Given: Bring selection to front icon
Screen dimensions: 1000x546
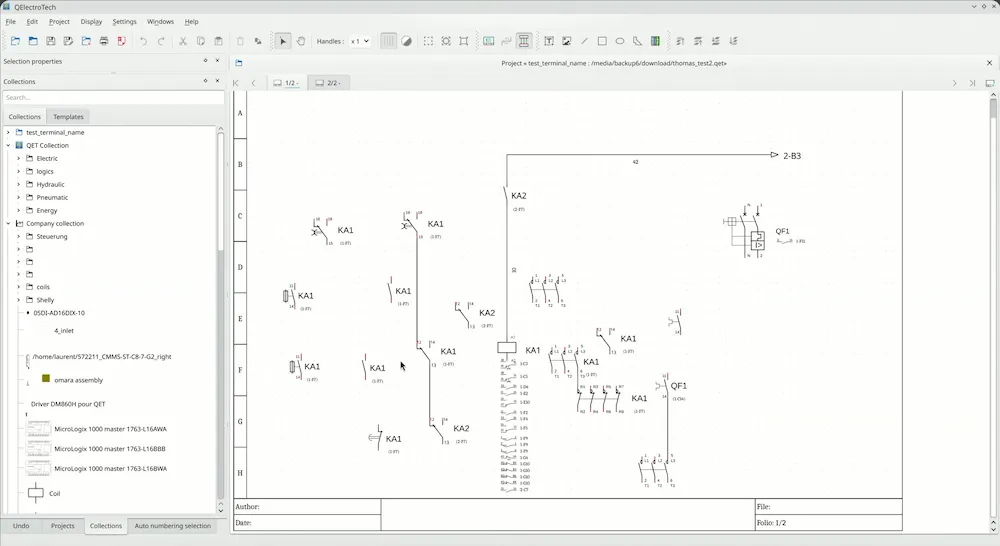Looking at the screenshot, I should [680, 41].
